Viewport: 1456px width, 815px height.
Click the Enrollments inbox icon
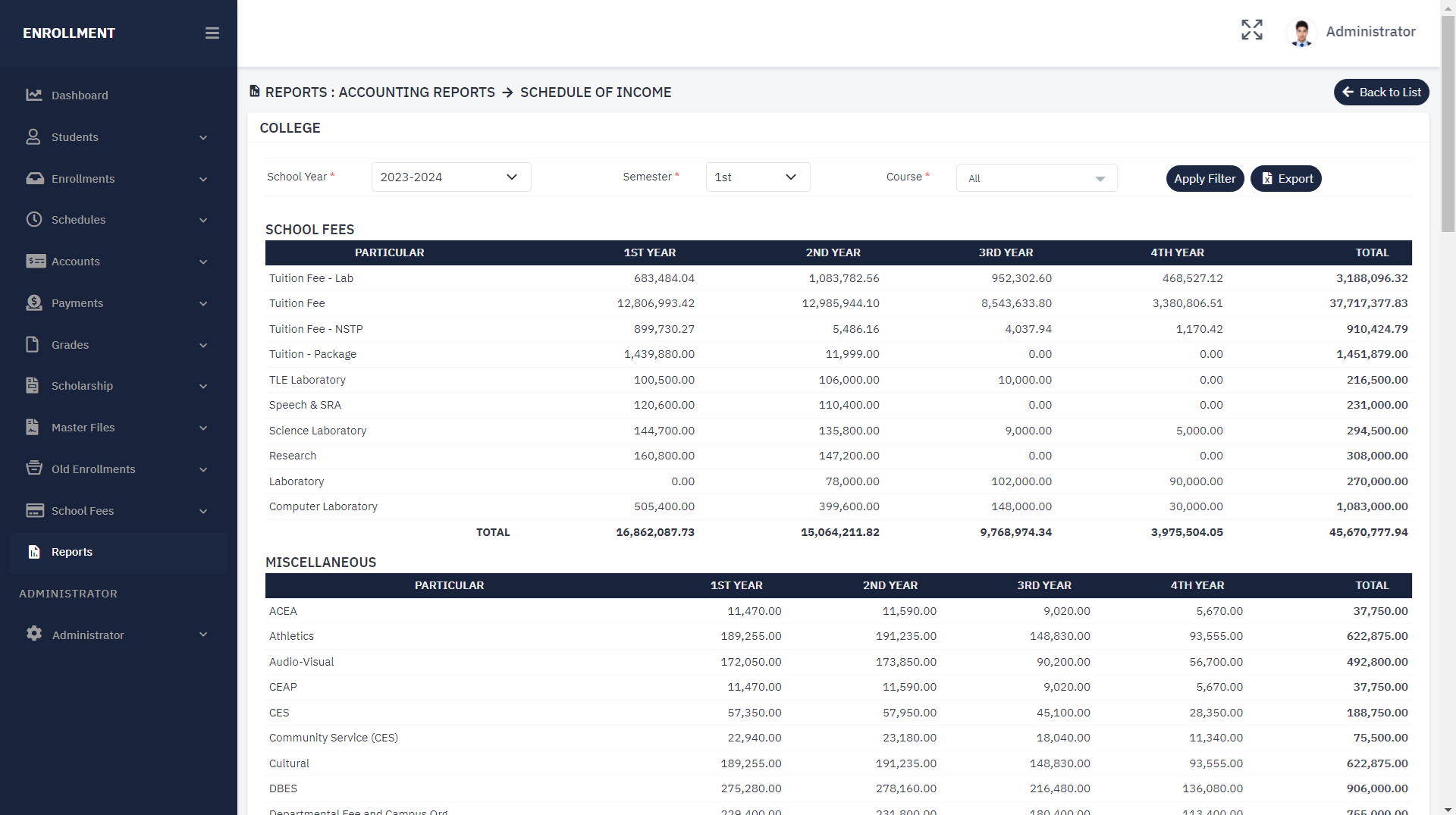[x=34, y=178]
